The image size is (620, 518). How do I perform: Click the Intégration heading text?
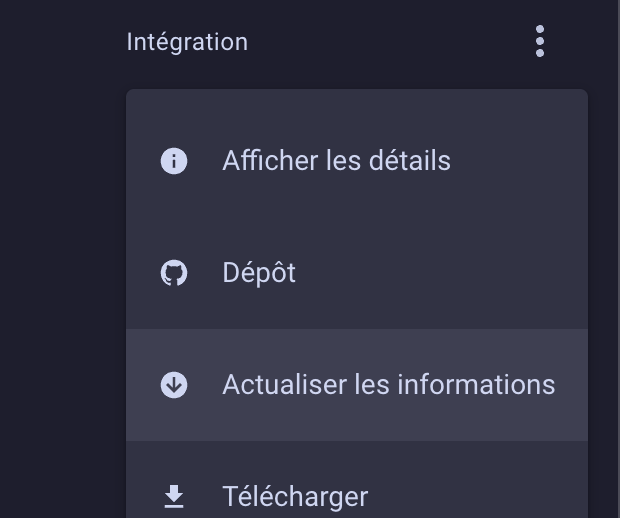click(x=187, y=42)
